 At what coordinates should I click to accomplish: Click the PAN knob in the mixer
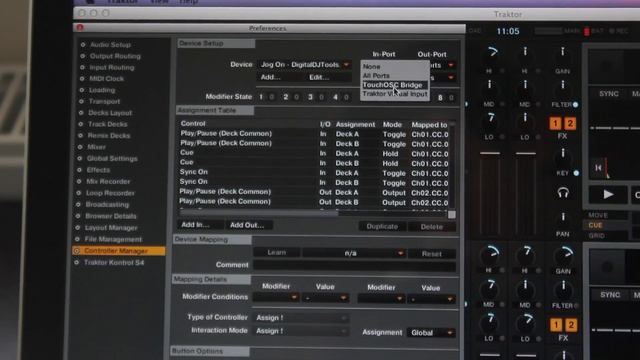tap(563, 218)
